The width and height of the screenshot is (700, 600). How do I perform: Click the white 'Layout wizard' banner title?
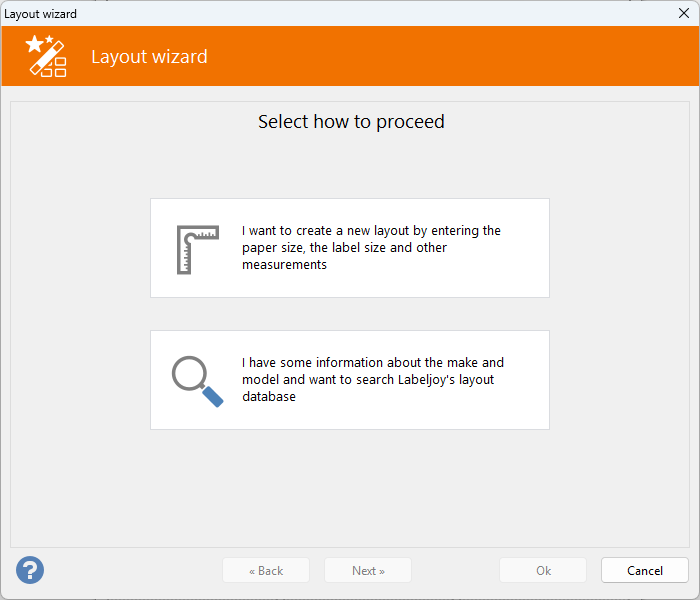pyautogui.click(x=150, y=57)
